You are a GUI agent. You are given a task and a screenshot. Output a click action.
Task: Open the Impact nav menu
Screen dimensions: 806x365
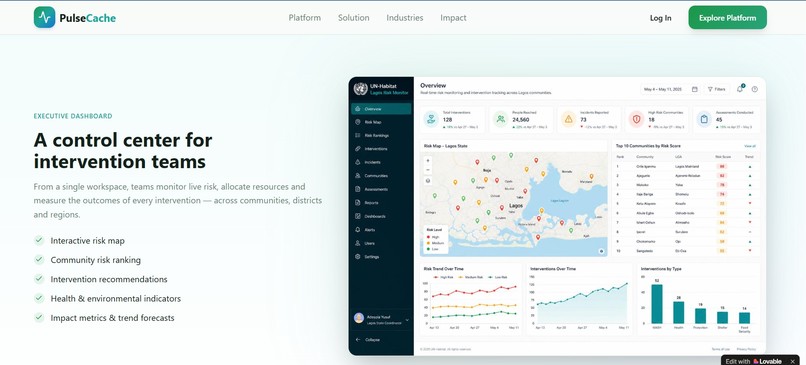coord(453,17)
